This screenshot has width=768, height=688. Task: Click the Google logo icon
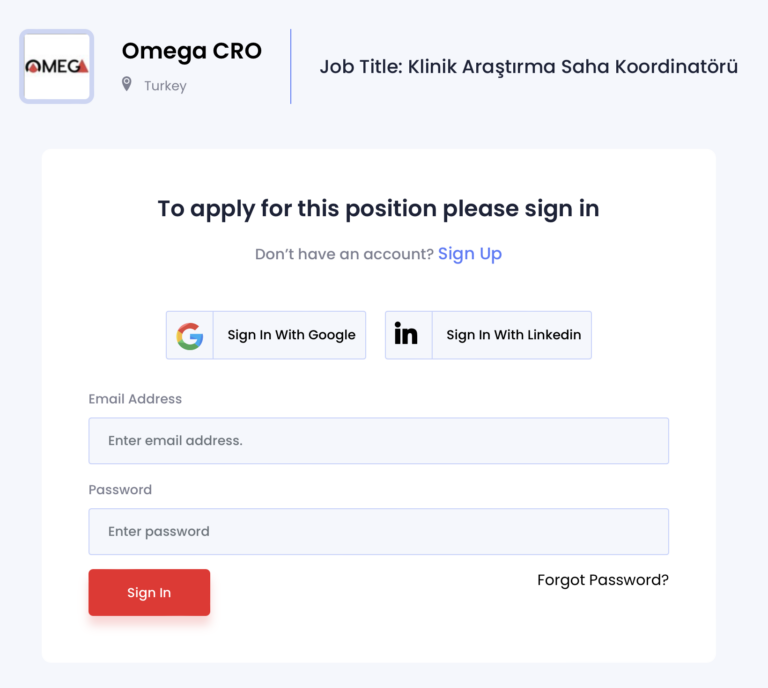(x=190, y=335)
